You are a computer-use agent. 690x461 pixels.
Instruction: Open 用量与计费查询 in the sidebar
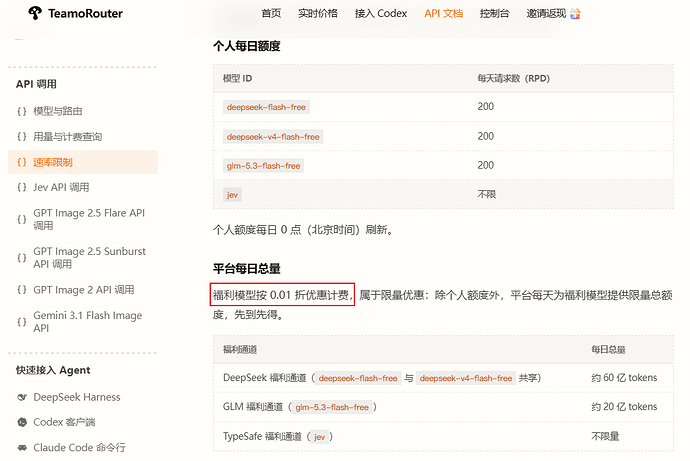point(68,137)
